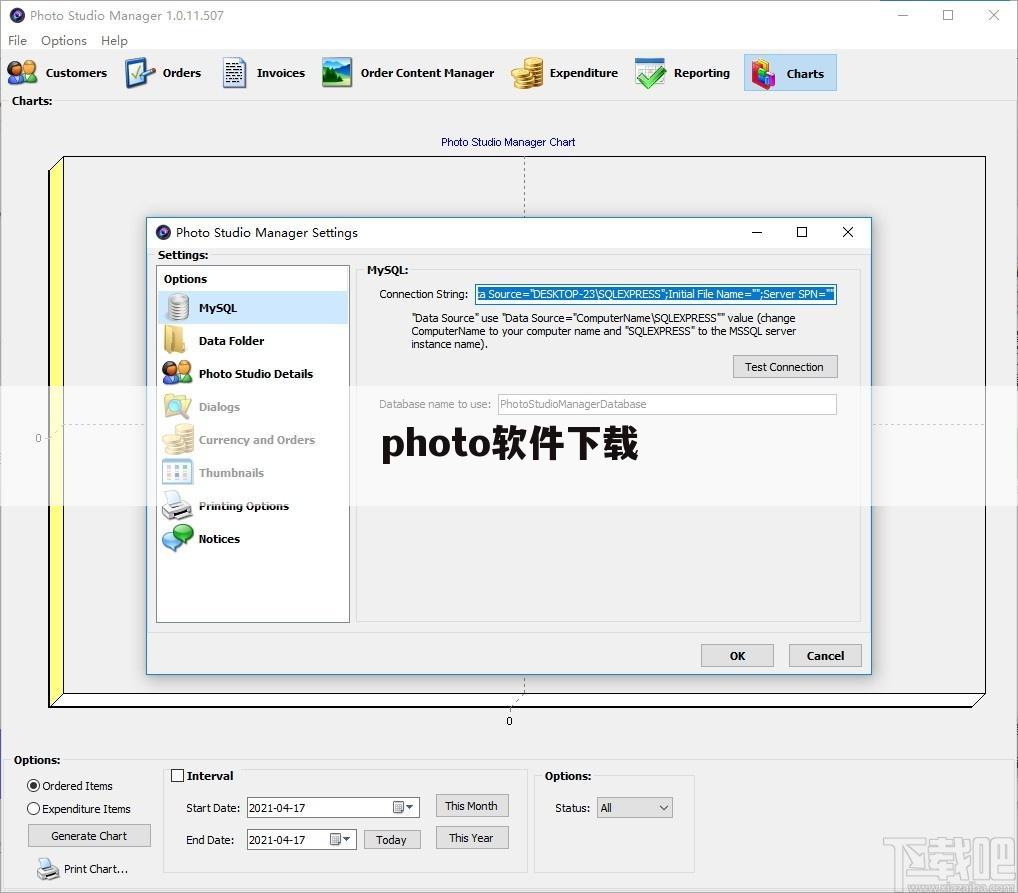Select Notices speech bubble icon

tap(178, 538)
